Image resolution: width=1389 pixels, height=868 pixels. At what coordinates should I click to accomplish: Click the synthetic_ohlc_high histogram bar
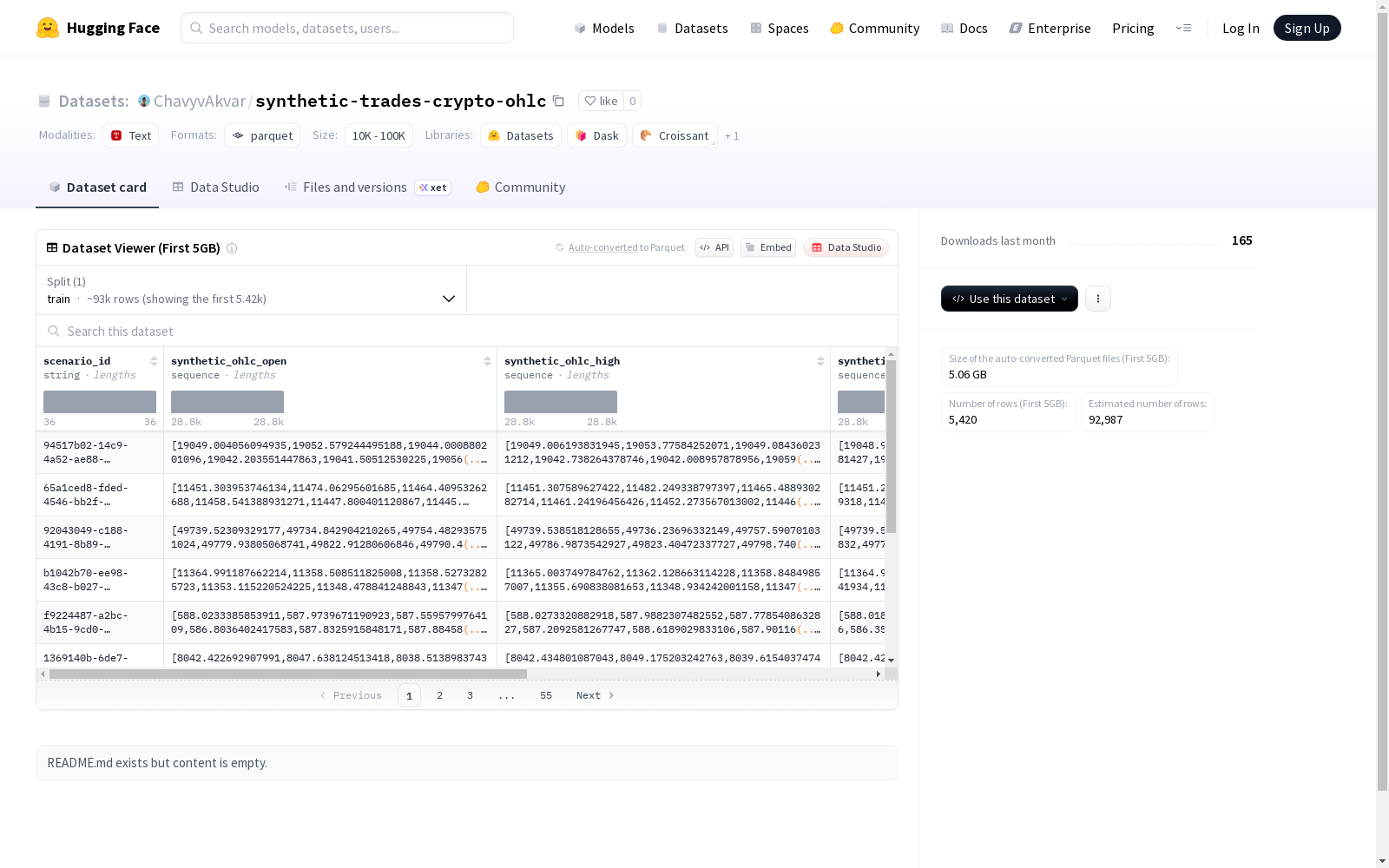(x=561, y=402)
